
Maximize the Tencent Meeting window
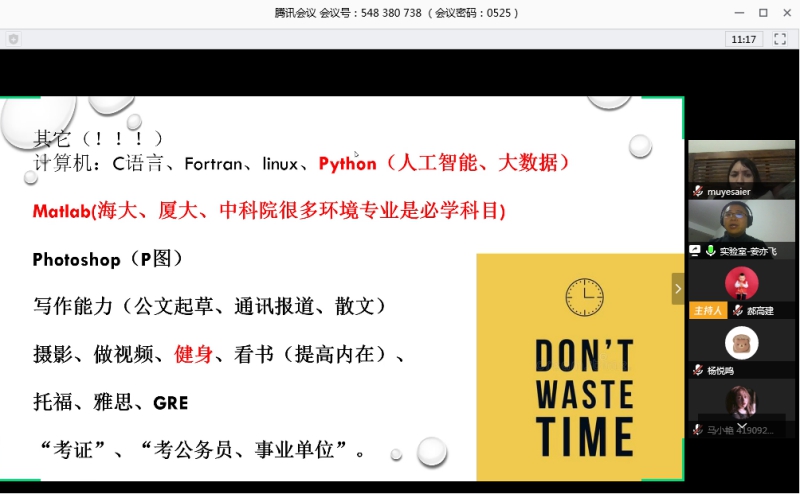tap(762, 13)
